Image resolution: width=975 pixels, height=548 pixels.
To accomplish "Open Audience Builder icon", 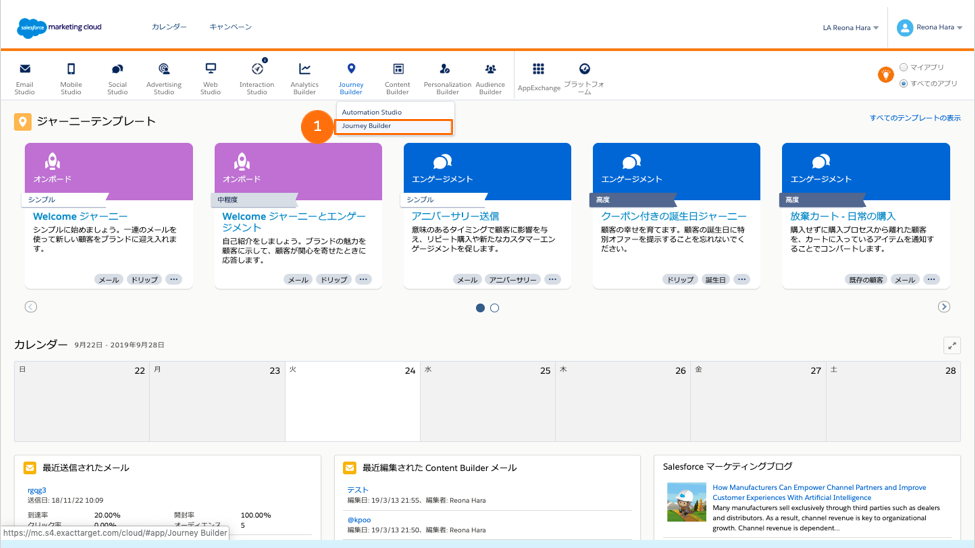I will click(491, 68).
